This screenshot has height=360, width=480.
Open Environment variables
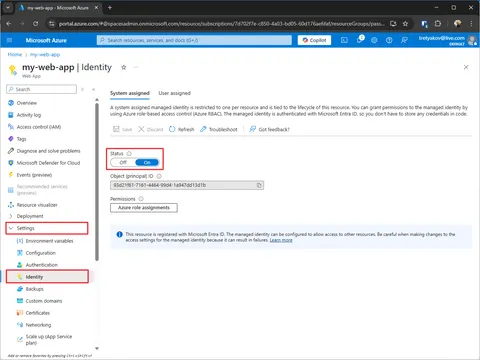[x=49, y=241]
